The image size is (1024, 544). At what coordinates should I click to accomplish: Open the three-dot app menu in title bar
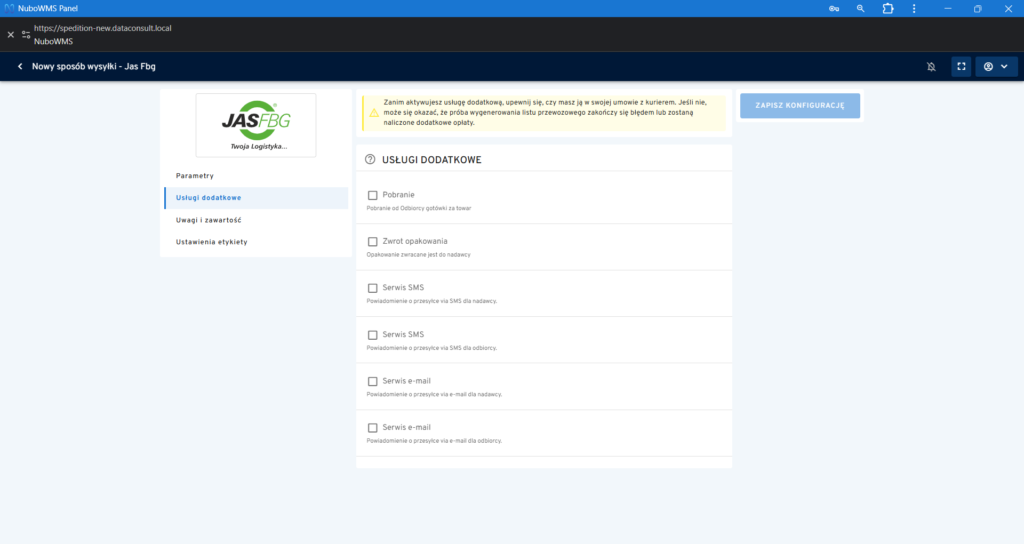coord(914,8)
